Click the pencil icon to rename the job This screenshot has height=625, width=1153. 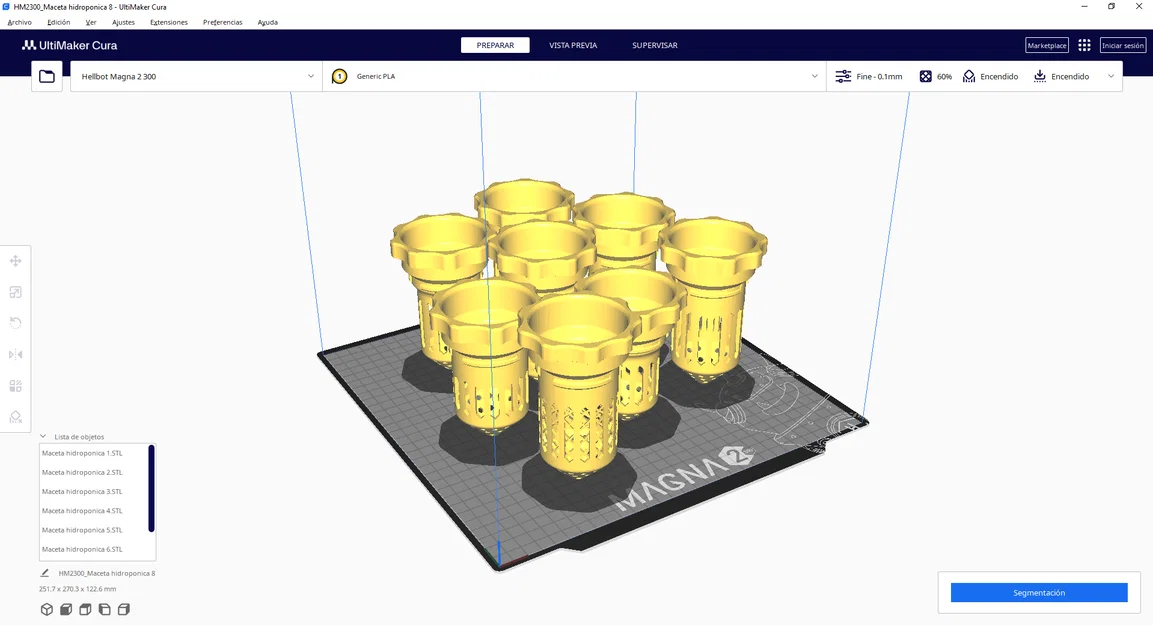[45, 573]
